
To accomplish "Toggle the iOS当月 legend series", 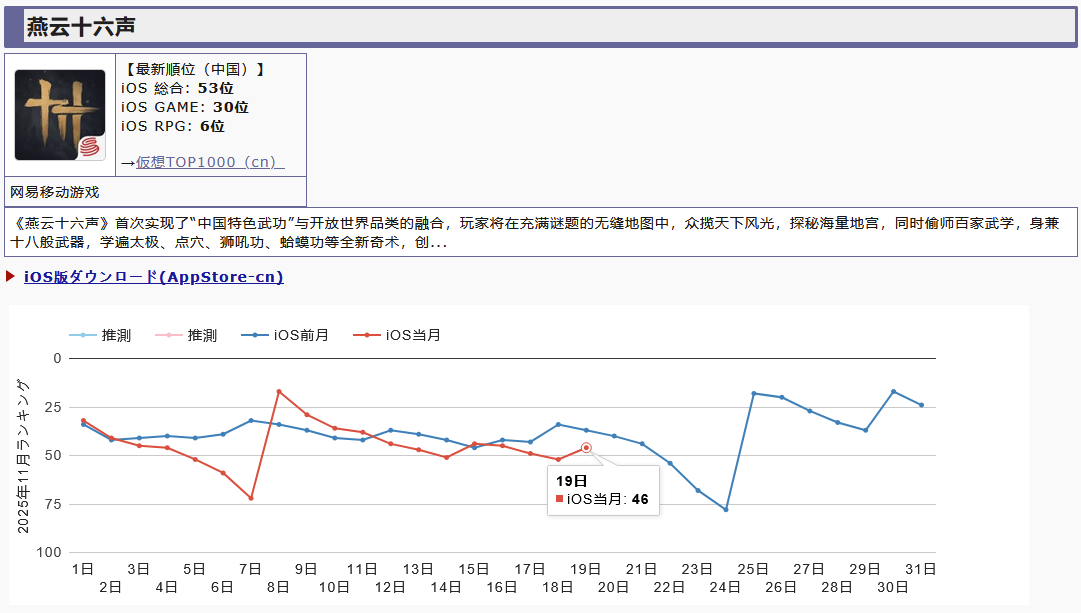I will pos(397,335).
